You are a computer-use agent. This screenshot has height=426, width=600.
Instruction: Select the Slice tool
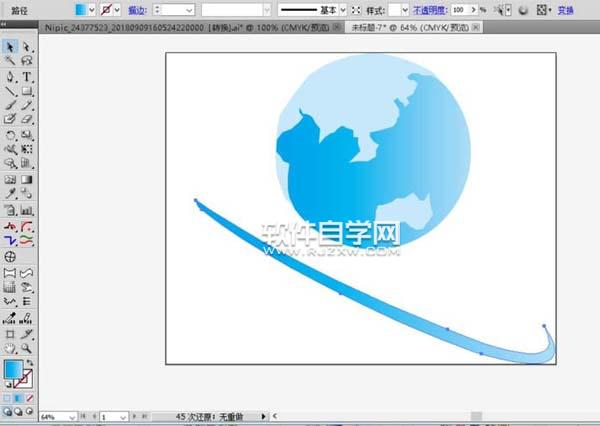pyautogui.click(x=26, y=334)
